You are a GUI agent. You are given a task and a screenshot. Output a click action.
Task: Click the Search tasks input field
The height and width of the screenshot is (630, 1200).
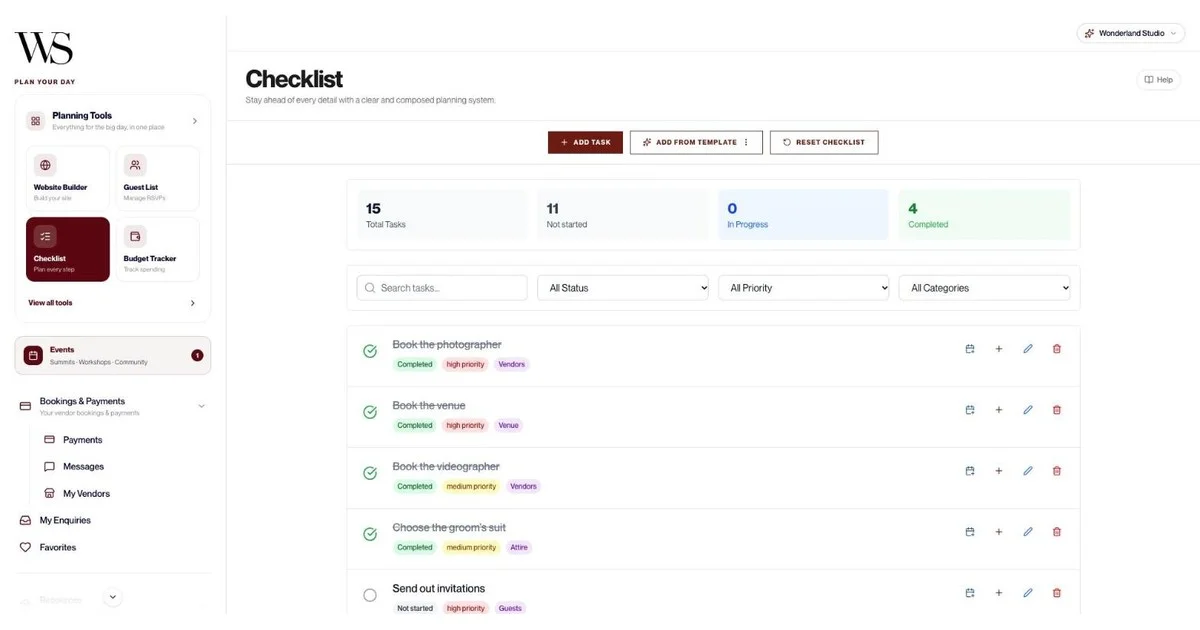pyautogui.click(x=442, y=288)
